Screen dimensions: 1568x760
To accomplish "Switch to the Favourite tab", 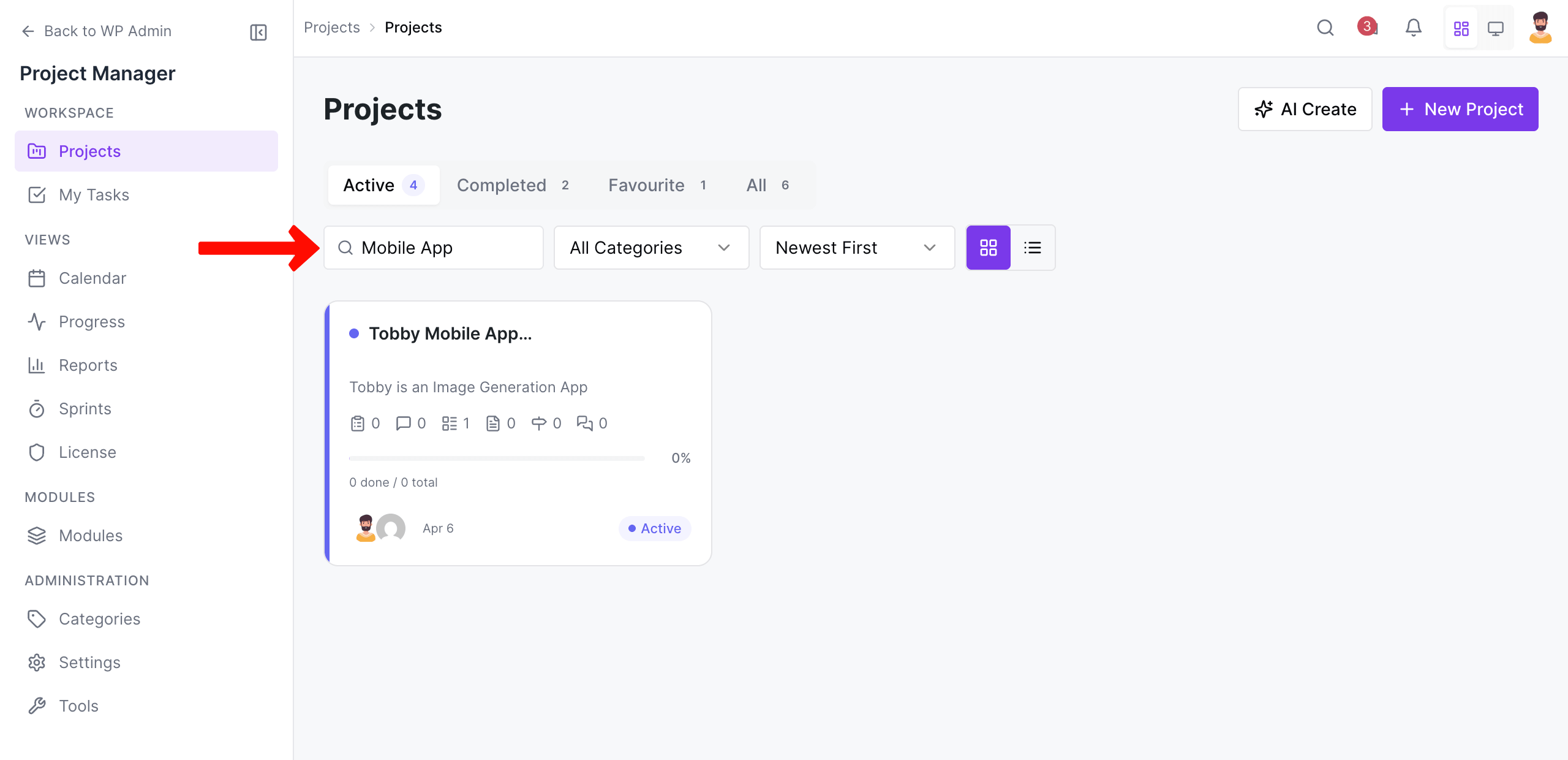I will [646, 184].
